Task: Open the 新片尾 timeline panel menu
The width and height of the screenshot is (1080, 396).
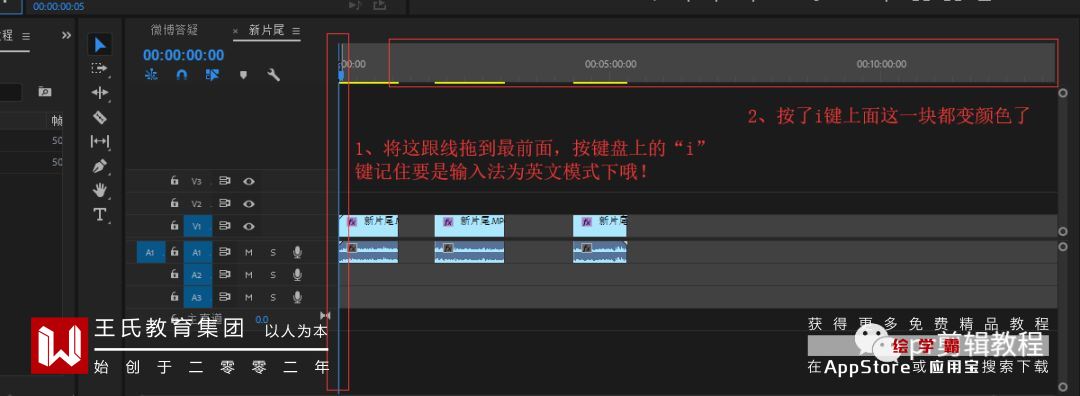Action: tap(296, 32)
